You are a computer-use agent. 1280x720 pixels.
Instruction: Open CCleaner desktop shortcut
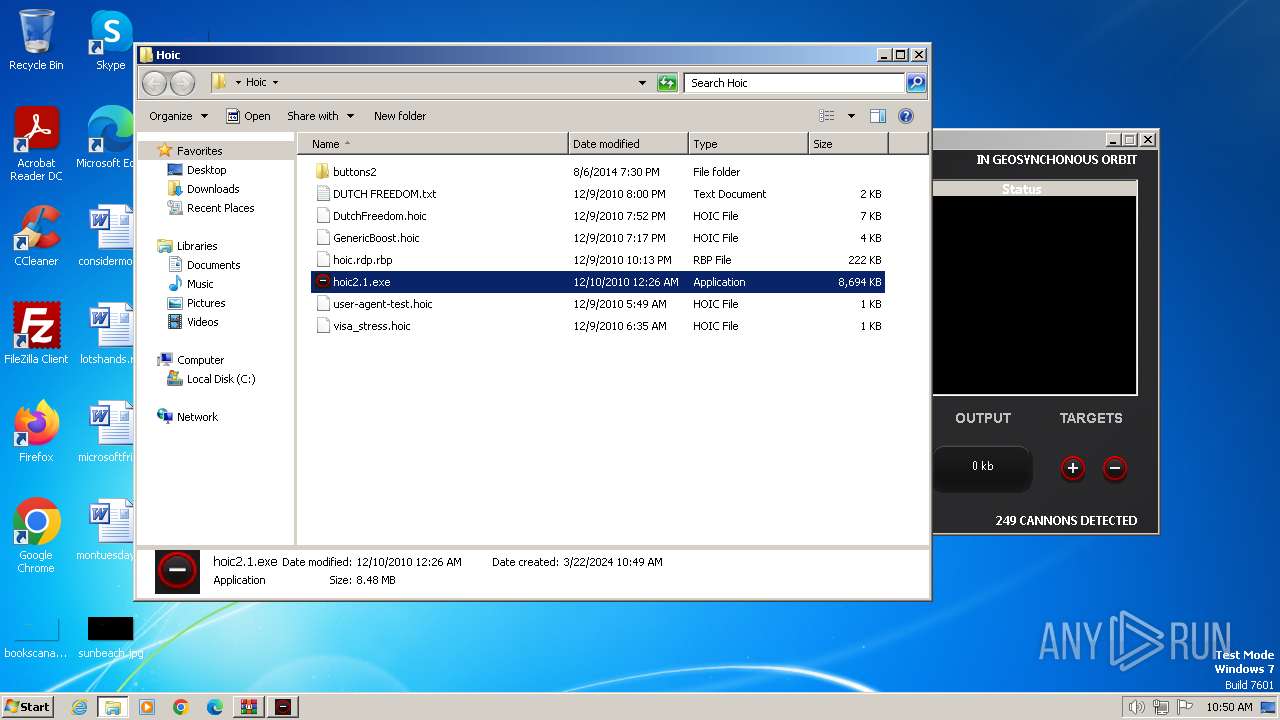click(x=36, y=236)
